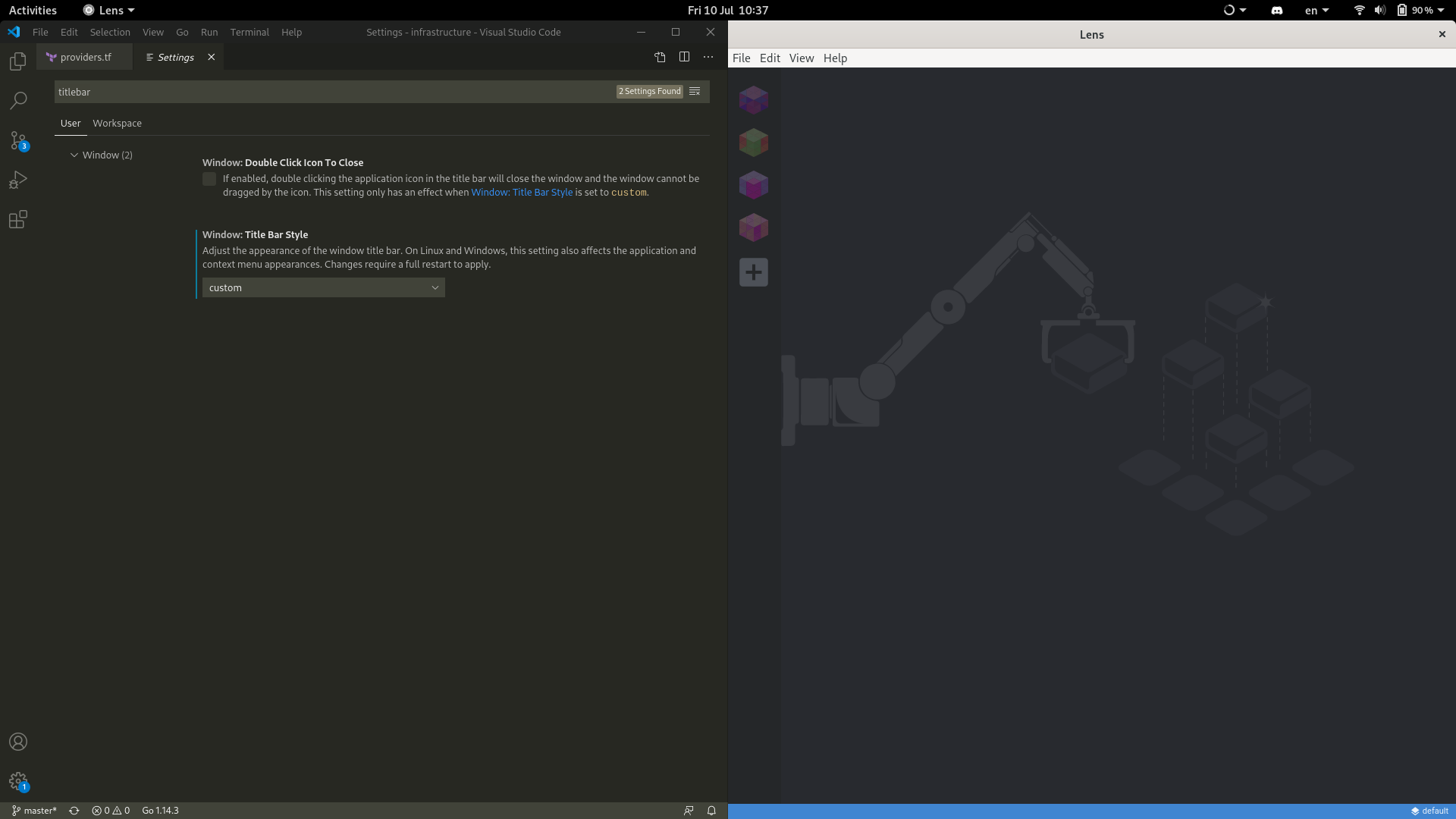This screenshot has width=1456, height=819.
Task: Toggle the Feedback smiley in the status bar
Action: (689, 810)
